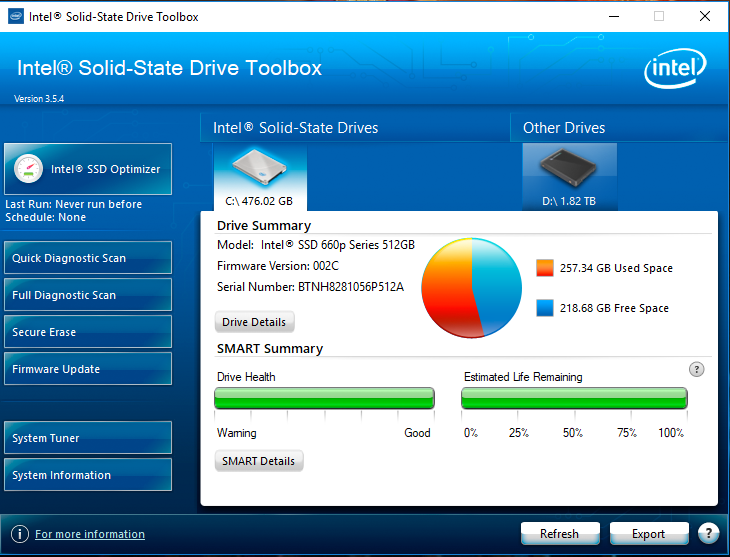Image resolution: width=730 pixels, height=557 pixels.
Task: Click the info icon beside For more information
Action: coord(18,534)
